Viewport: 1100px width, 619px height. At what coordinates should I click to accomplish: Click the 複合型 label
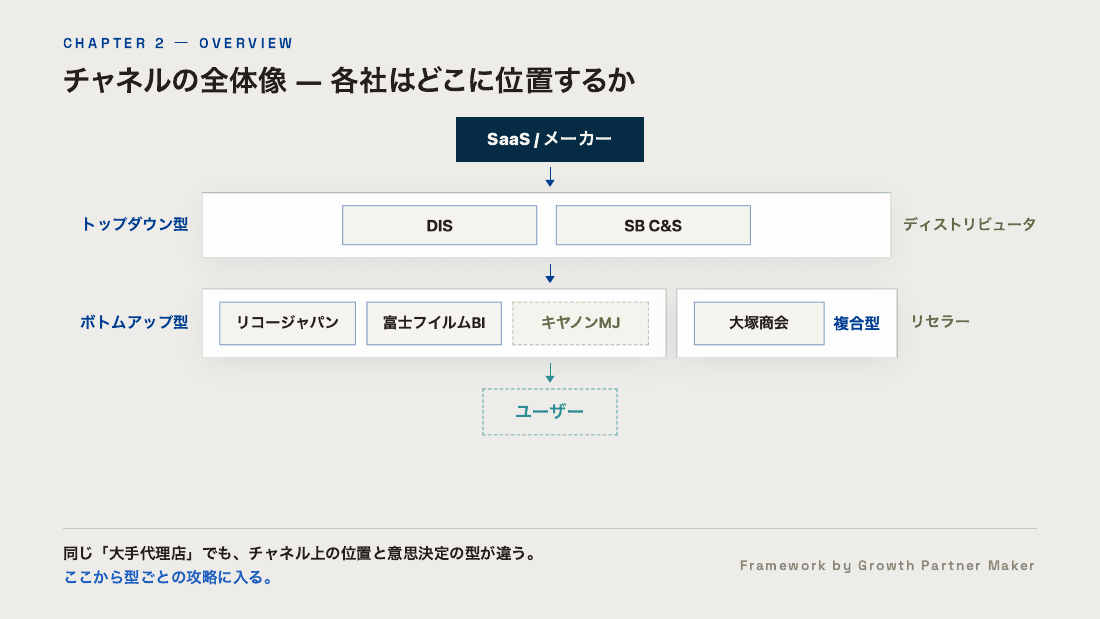click(857, 324)
